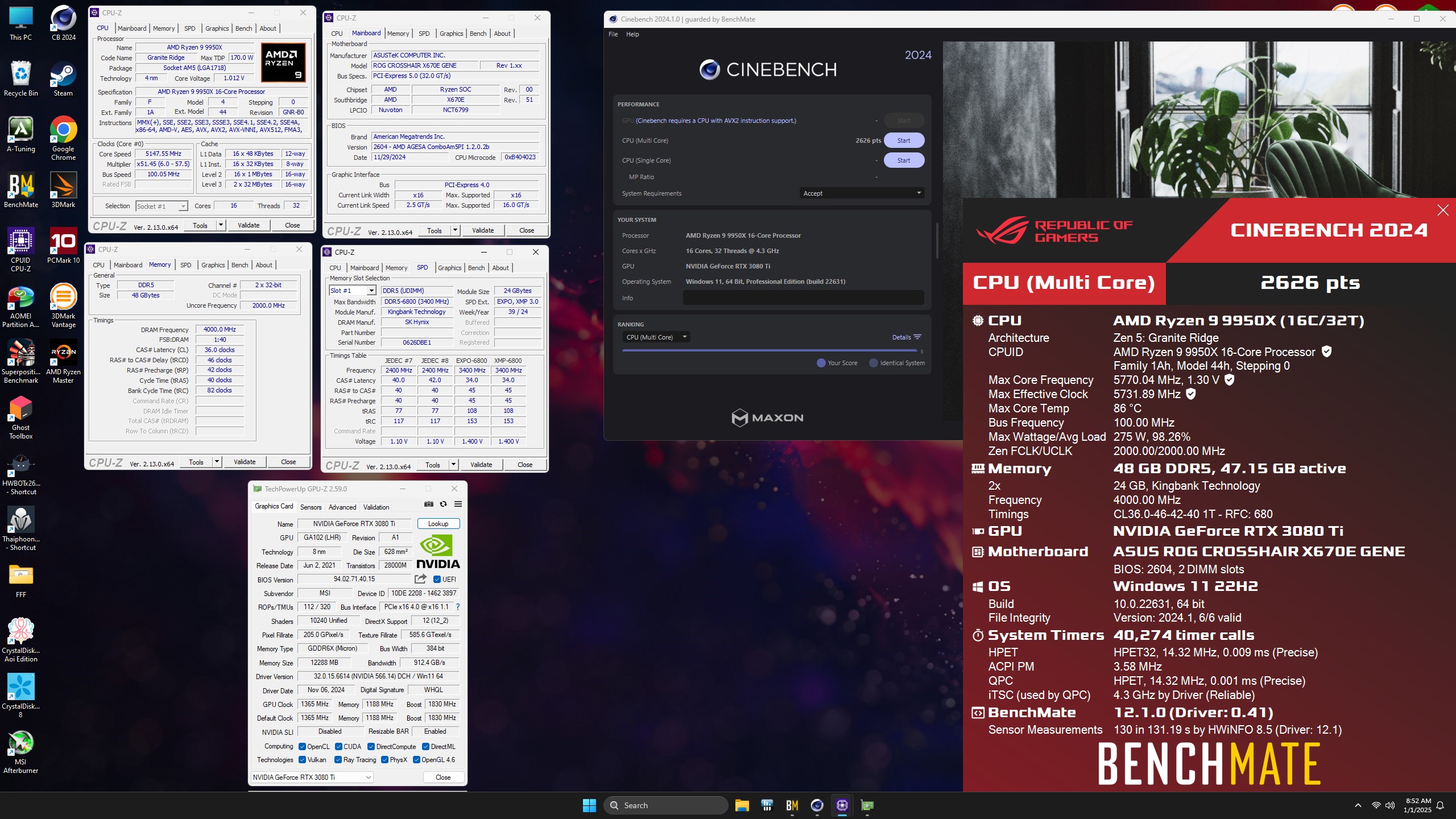Click the GPU-Z screenshot camera icon
Viewport: 1456px width, 819px height.
(429, 504)
